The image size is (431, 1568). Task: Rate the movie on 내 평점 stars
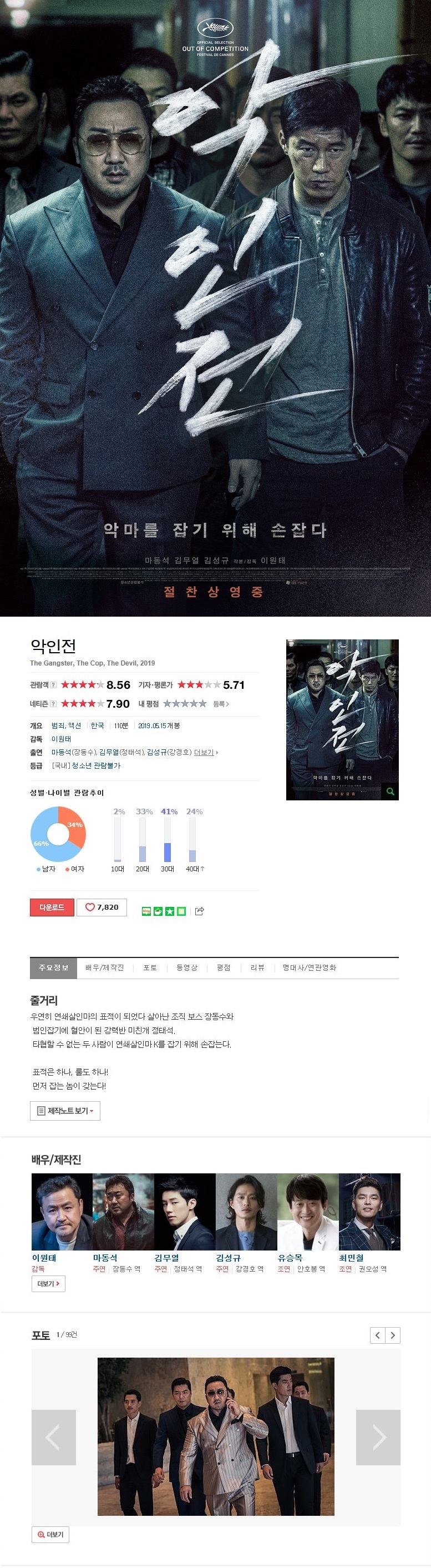tap(185, 704)
